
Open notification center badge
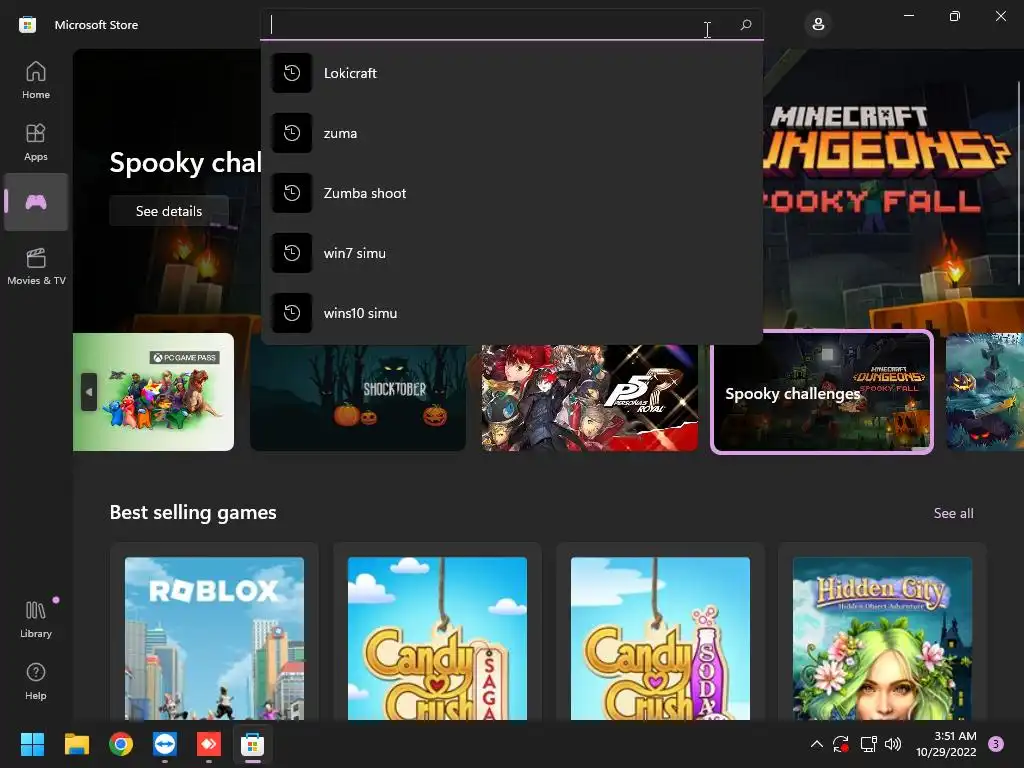[x=996, y=744]
